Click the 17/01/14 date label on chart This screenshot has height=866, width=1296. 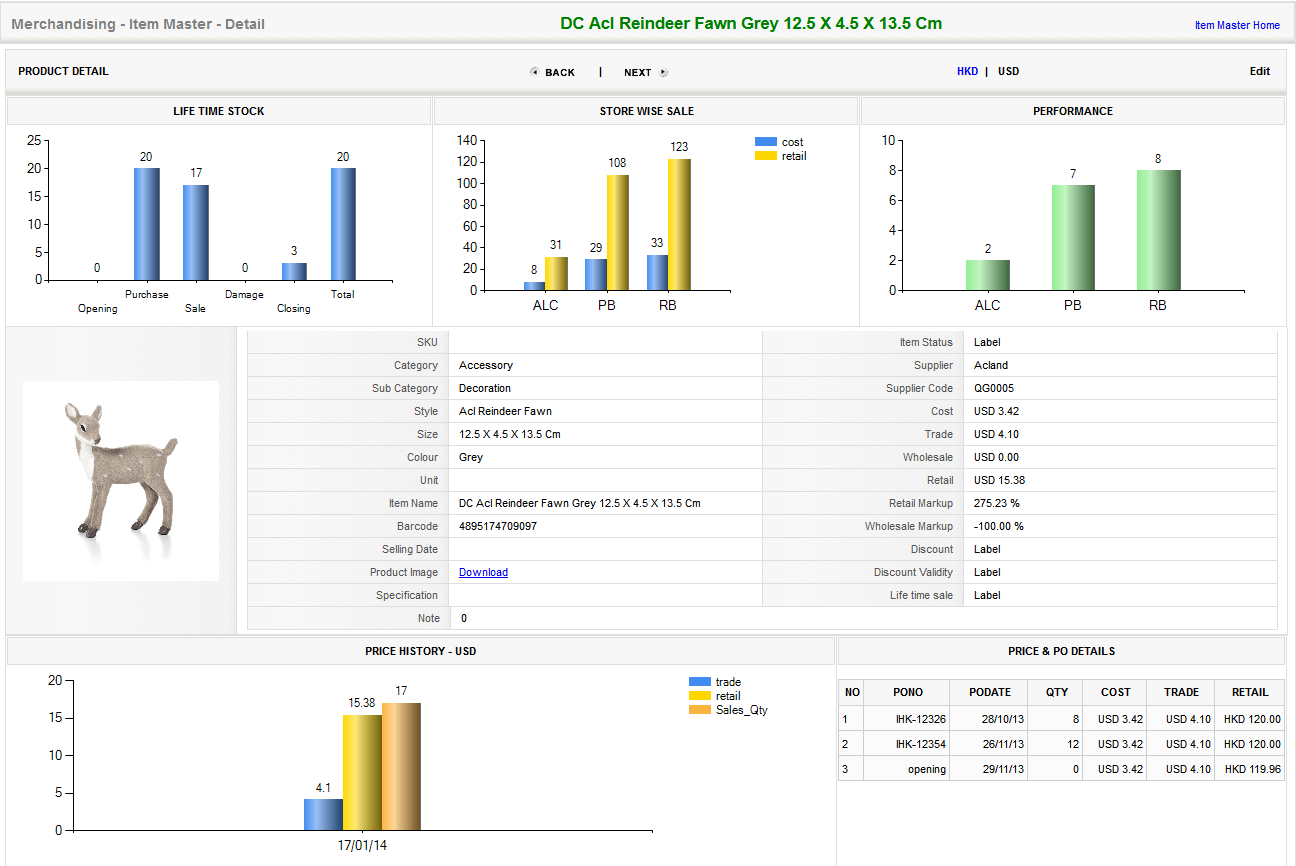(362, 845)
